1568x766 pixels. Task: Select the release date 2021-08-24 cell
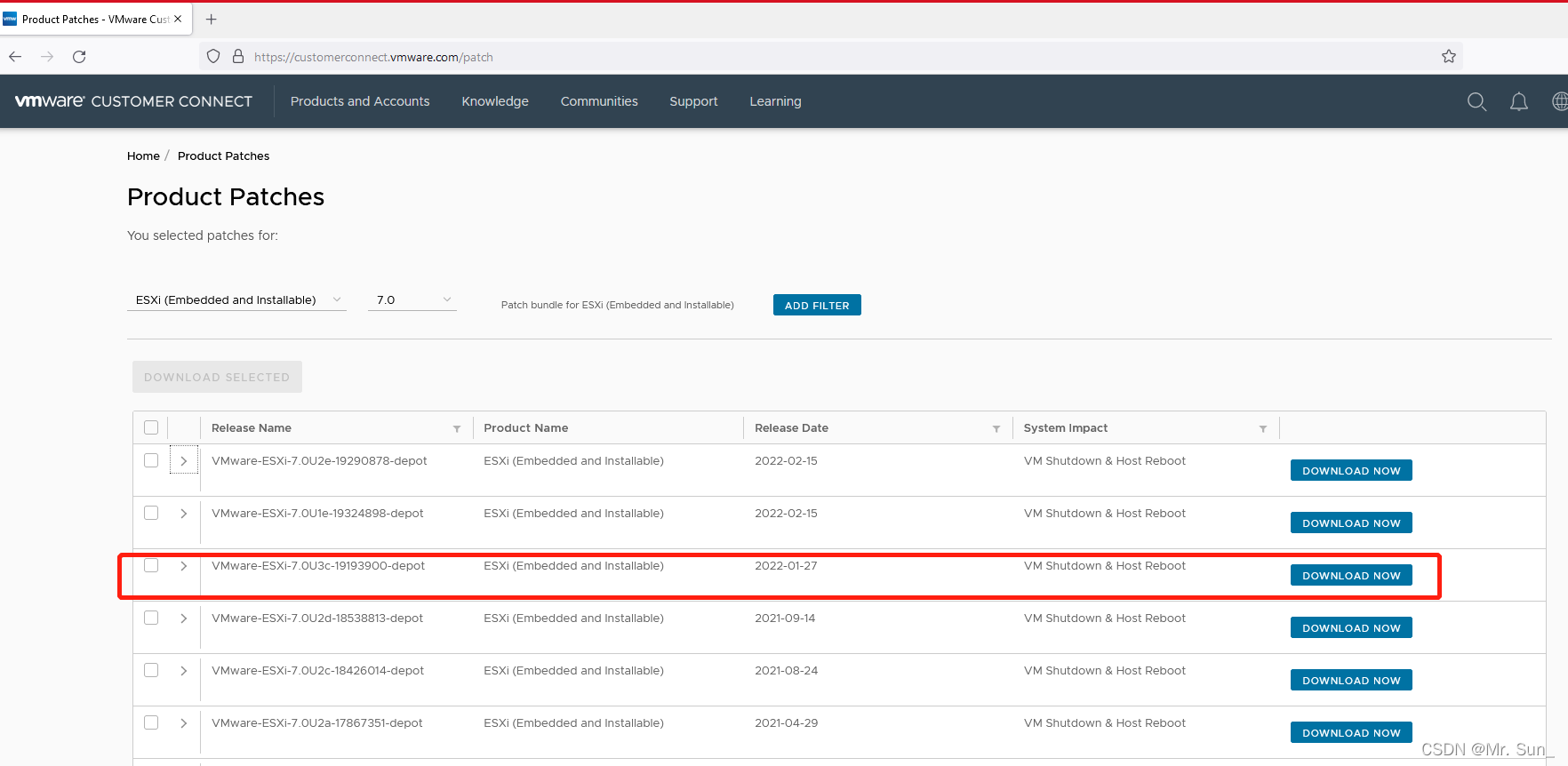[x=786, y=671]
